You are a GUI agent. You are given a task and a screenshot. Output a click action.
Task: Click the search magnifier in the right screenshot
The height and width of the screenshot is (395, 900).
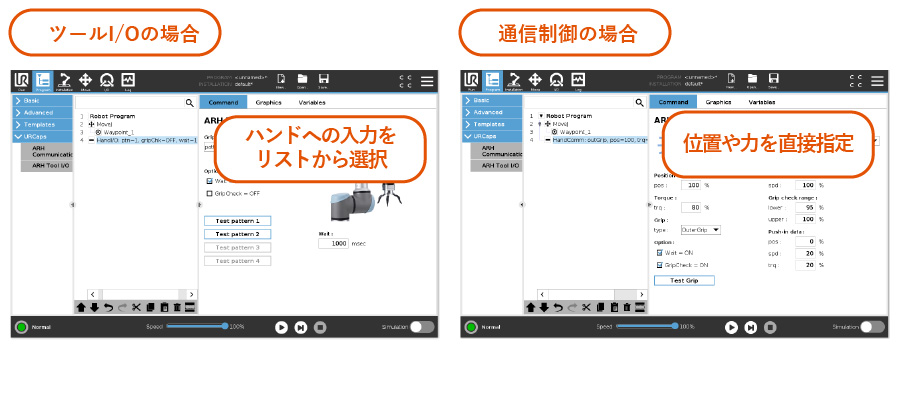click(639, 103)
